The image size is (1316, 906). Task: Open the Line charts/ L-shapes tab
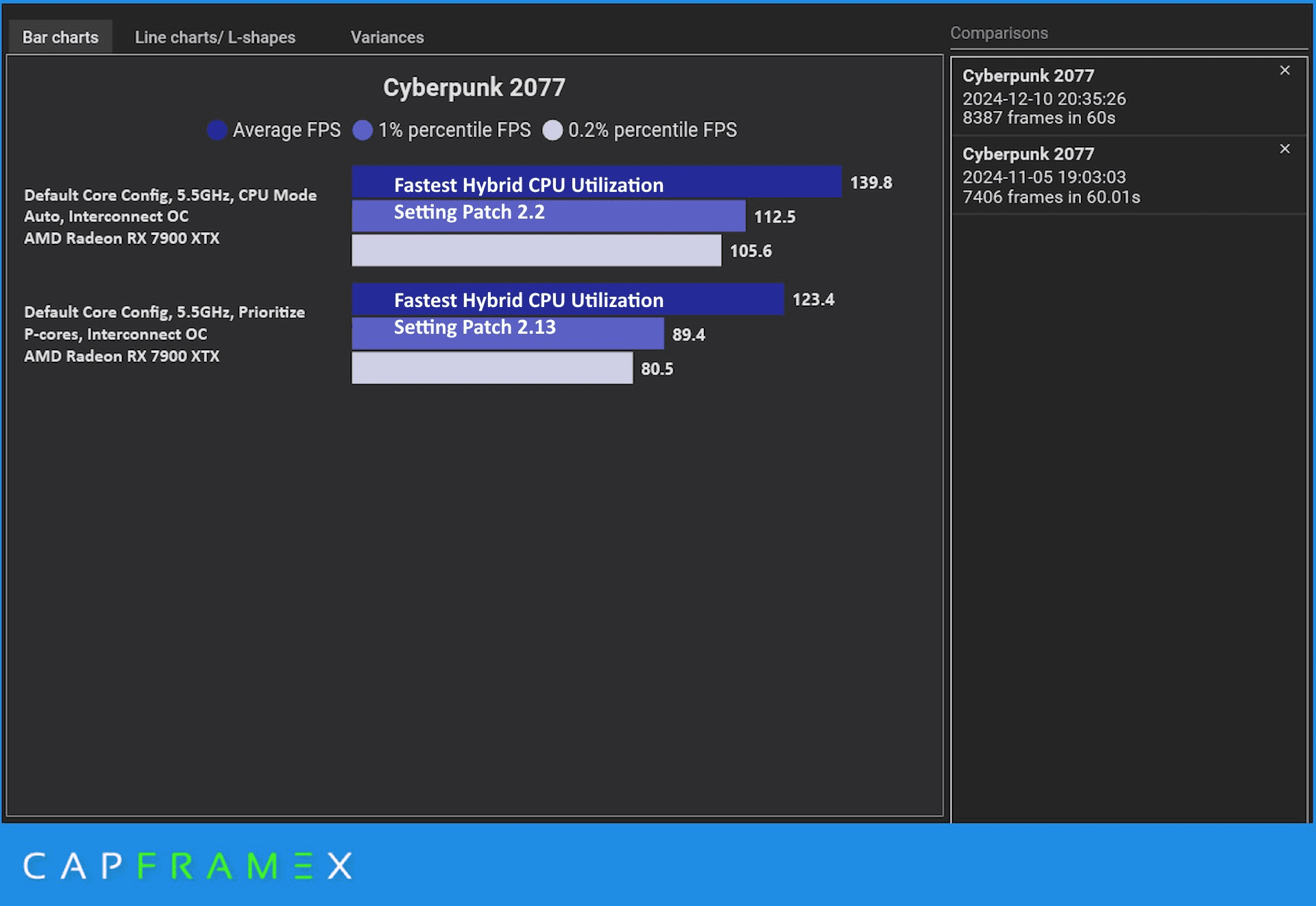click(x=215, y=37)
